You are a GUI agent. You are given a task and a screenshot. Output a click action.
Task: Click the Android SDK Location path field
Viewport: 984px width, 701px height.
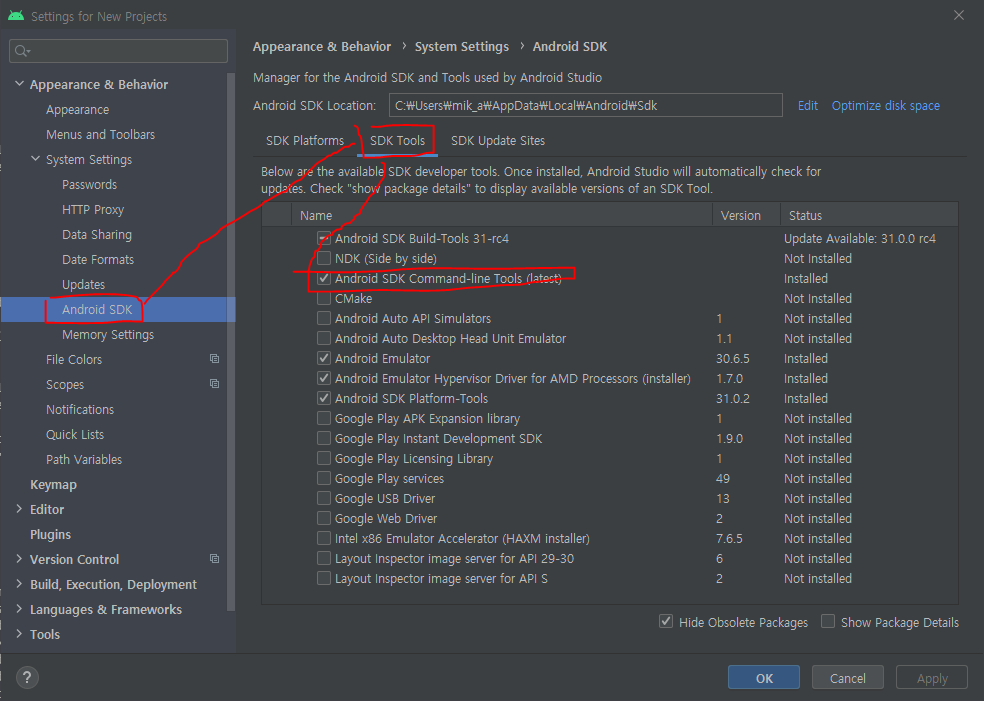[x=586, y=105]
